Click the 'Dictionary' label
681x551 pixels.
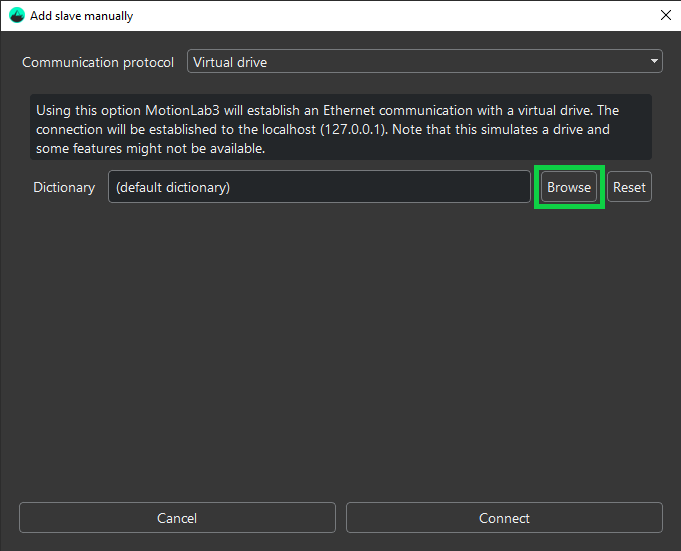coord(64,187)
